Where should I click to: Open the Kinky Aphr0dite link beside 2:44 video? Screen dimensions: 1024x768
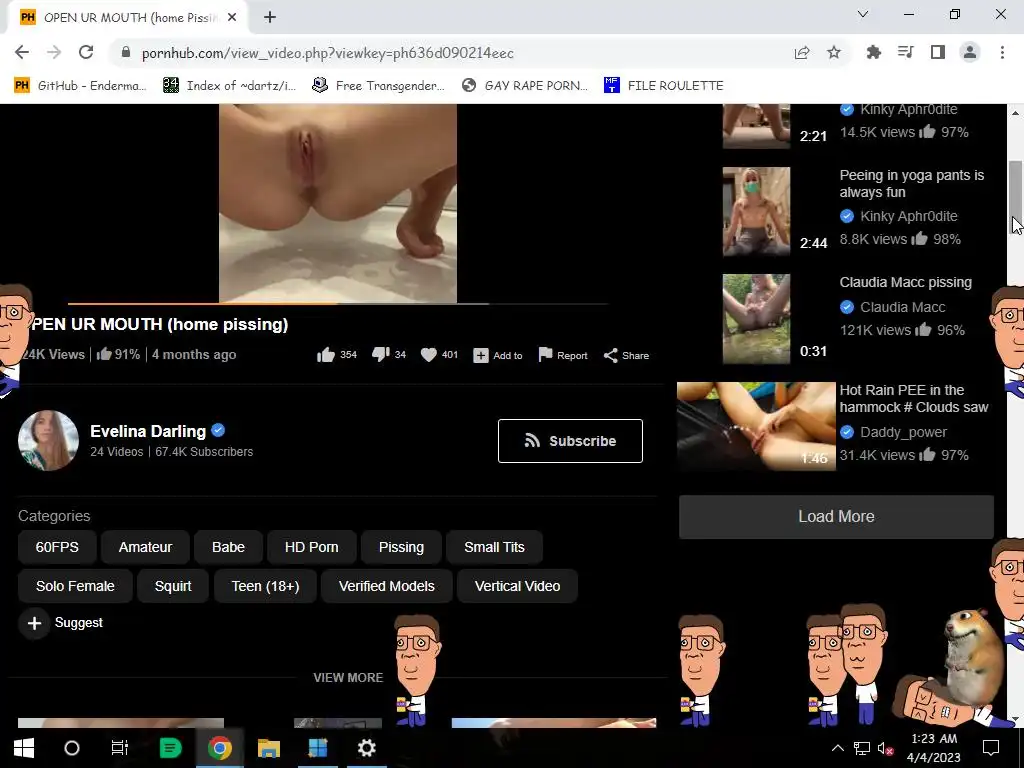coord(908,216)
